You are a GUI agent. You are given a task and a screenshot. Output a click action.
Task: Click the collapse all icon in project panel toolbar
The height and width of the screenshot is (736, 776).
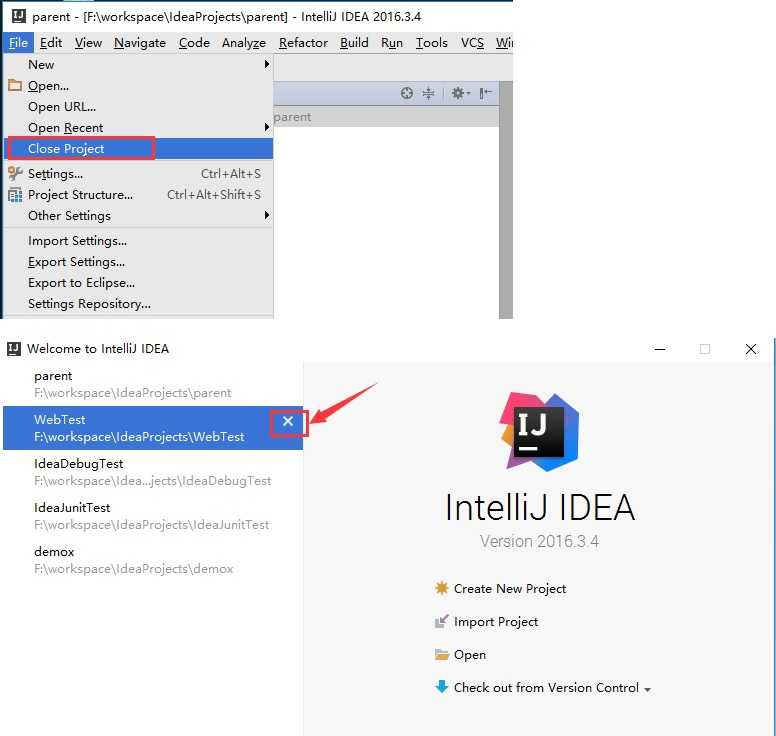coord(429,93)
